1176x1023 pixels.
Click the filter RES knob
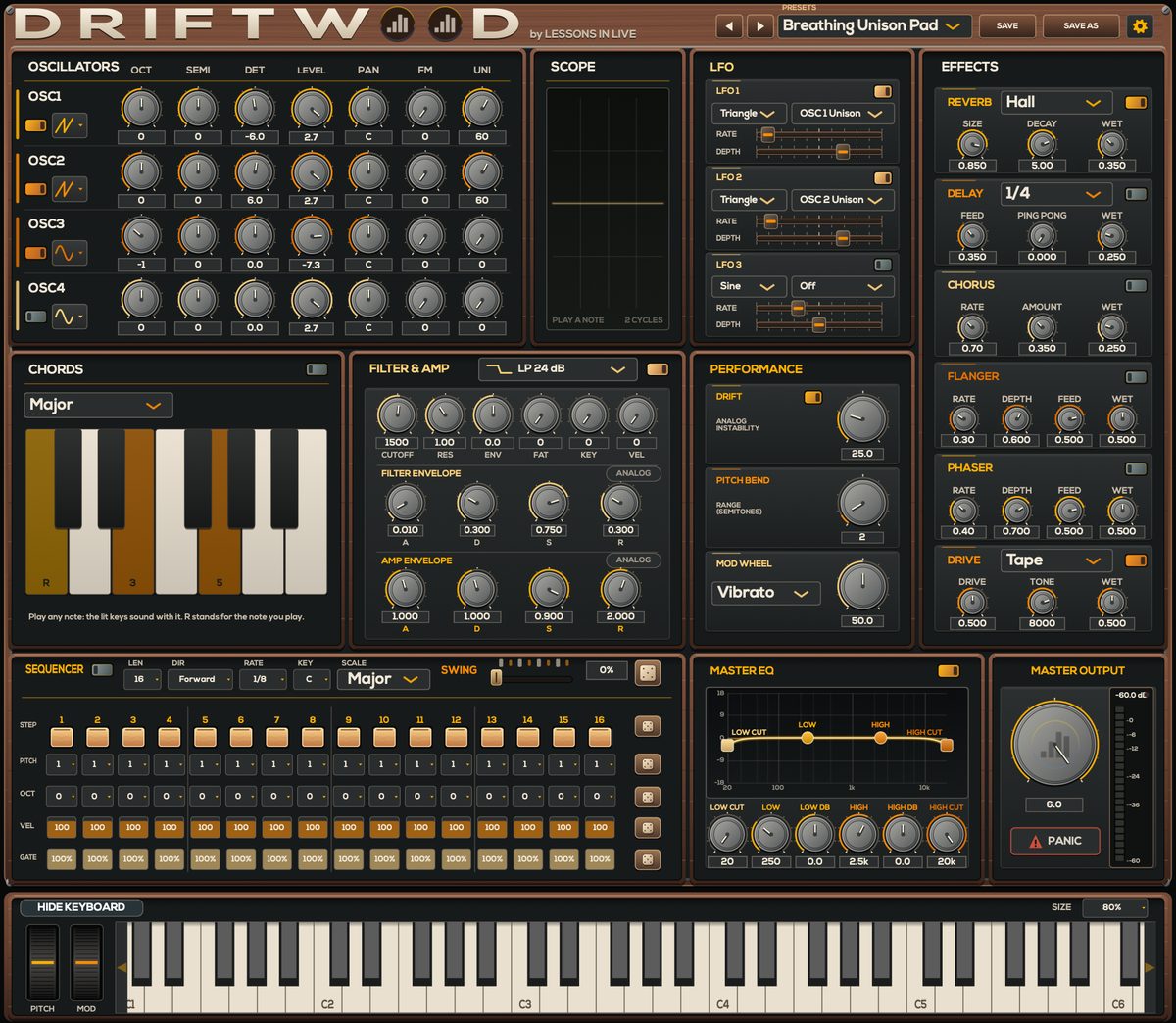click(445, 415)
